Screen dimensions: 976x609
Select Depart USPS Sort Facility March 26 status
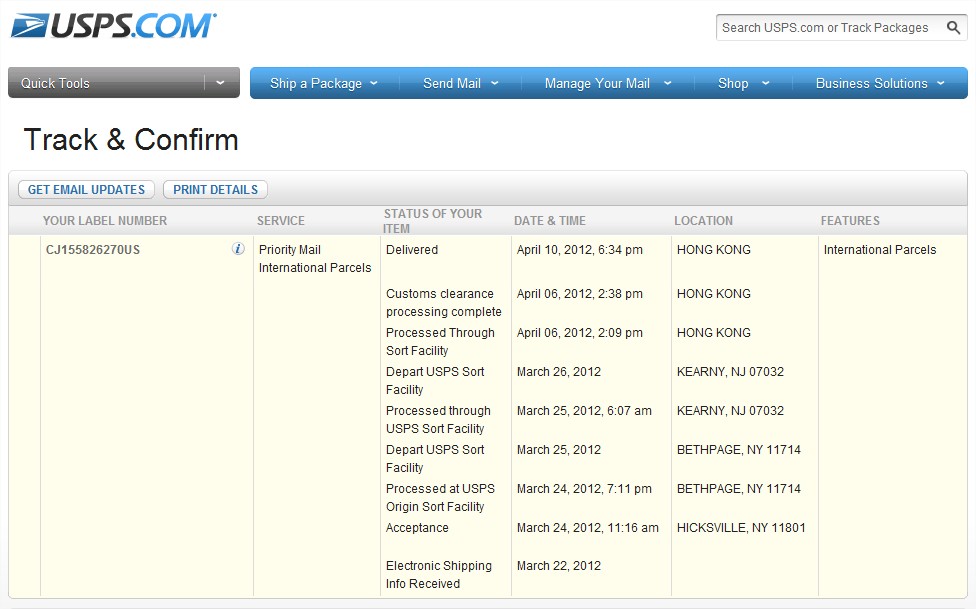(434, 380)
